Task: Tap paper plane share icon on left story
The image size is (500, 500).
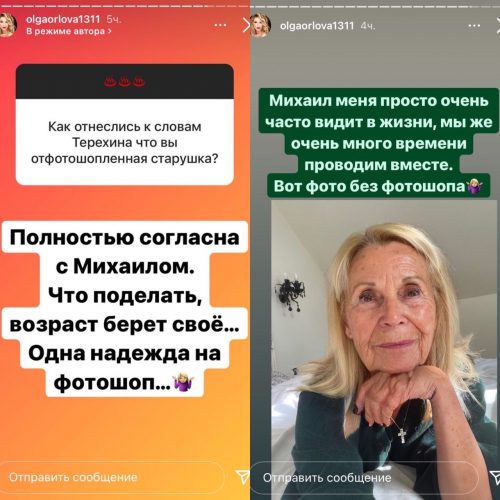Action: [242, 477]
